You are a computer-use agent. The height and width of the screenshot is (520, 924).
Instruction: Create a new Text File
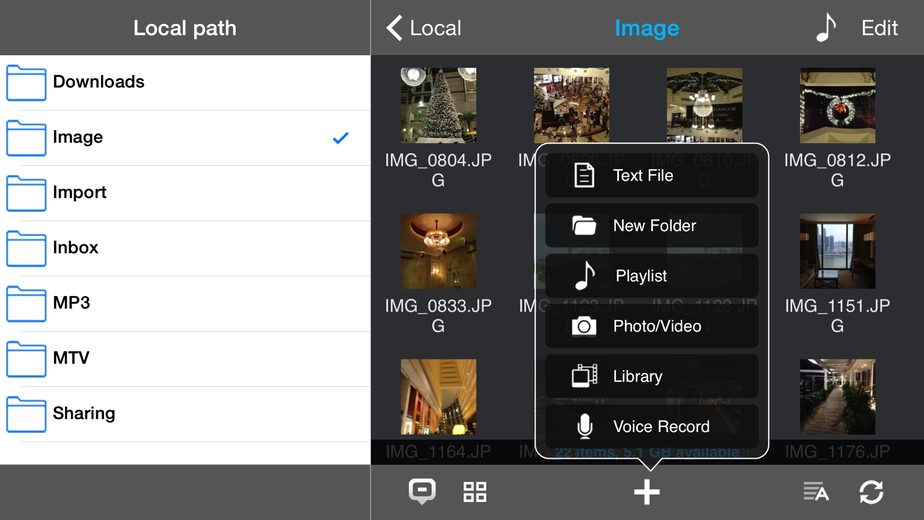(x=652, y=175)
